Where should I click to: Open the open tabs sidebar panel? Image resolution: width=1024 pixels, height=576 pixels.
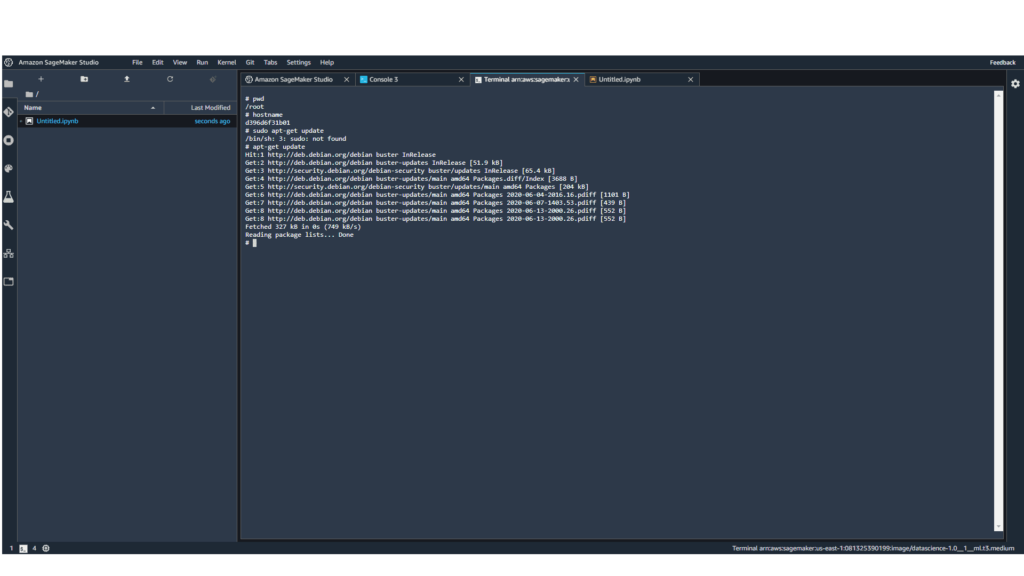[x=8, y=281]
